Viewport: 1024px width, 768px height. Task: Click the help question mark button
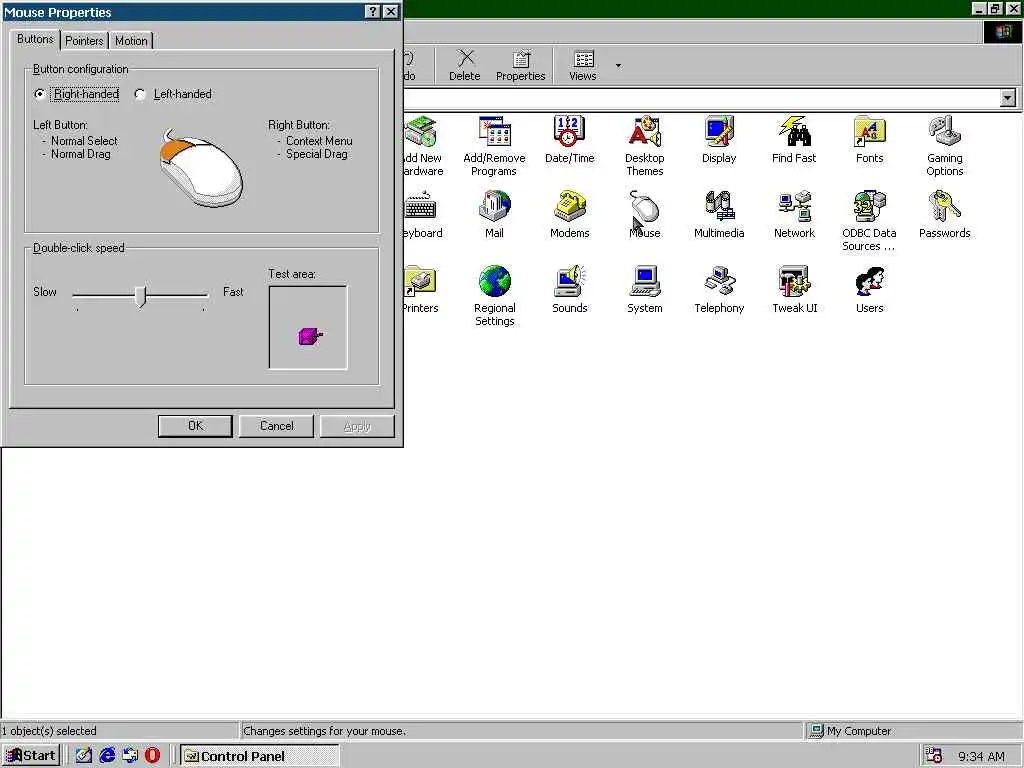click(372, 12)
